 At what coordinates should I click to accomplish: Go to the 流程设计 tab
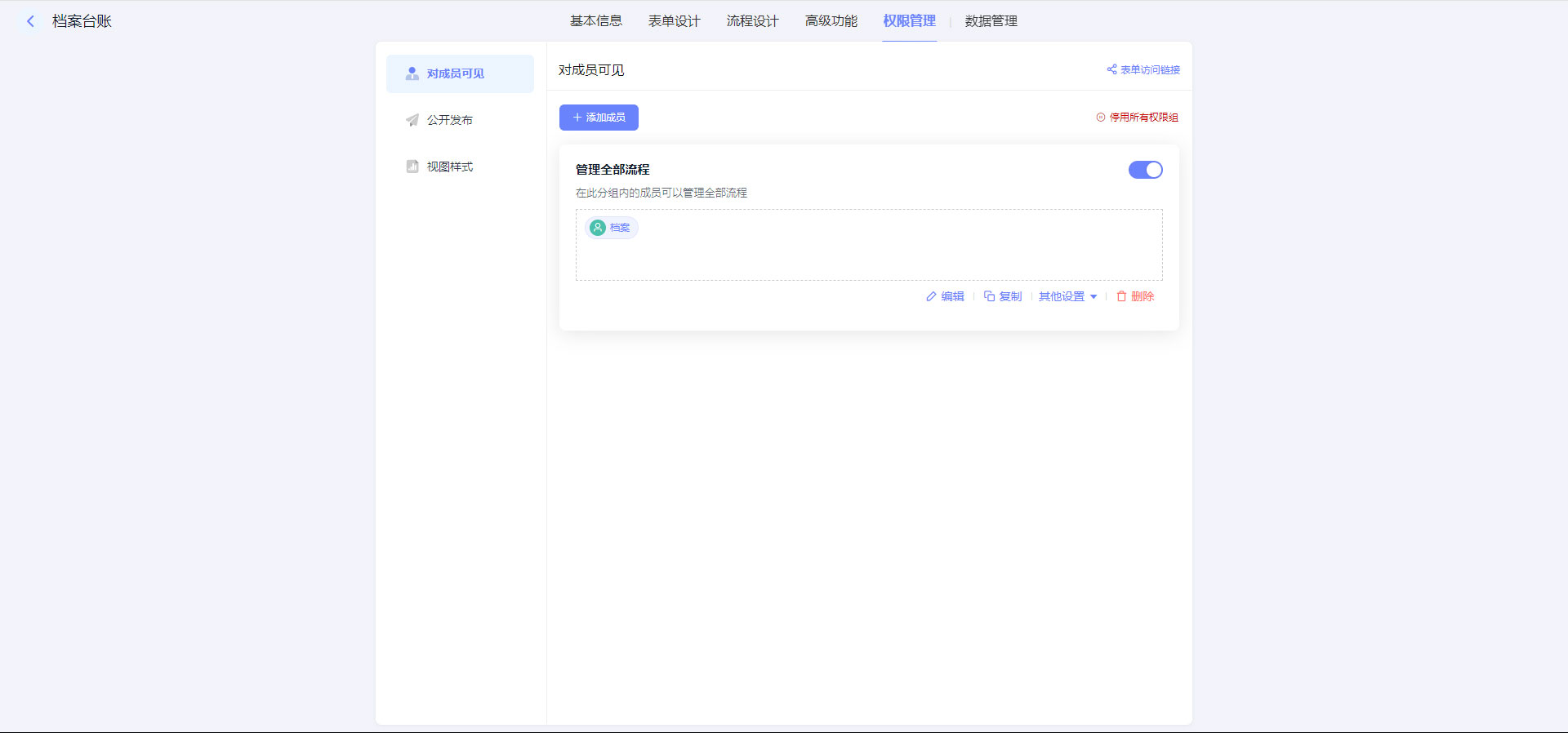(x=752, y=21)
